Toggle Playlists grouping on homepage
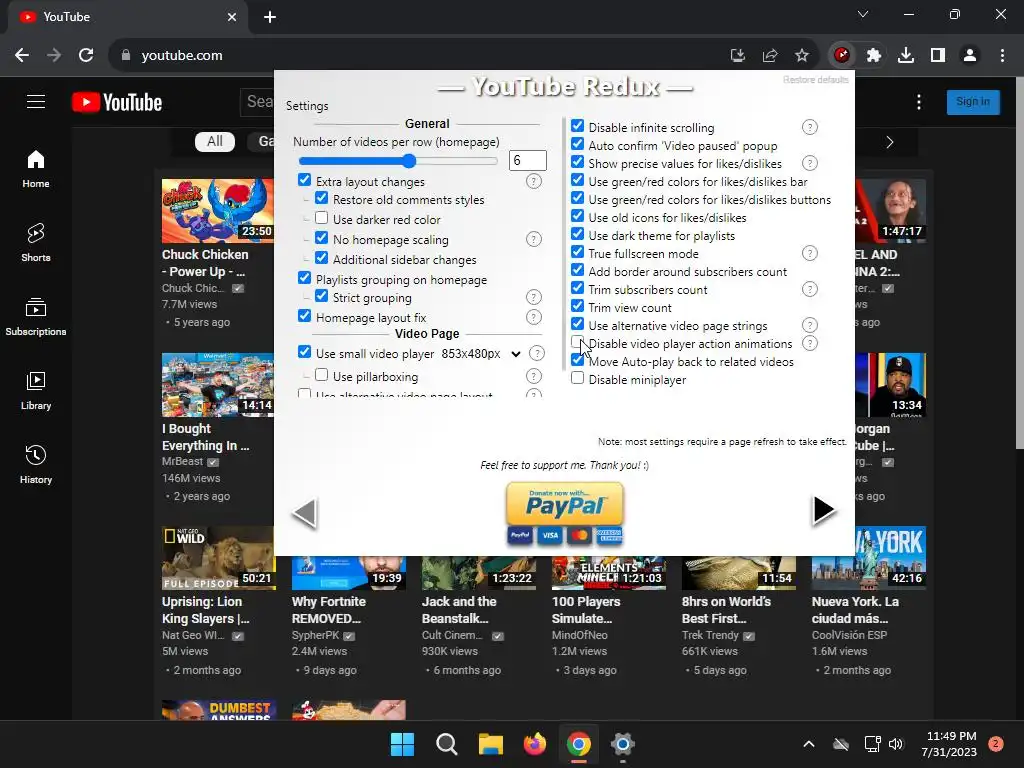 pyautogui.click(x=304, y=278)
